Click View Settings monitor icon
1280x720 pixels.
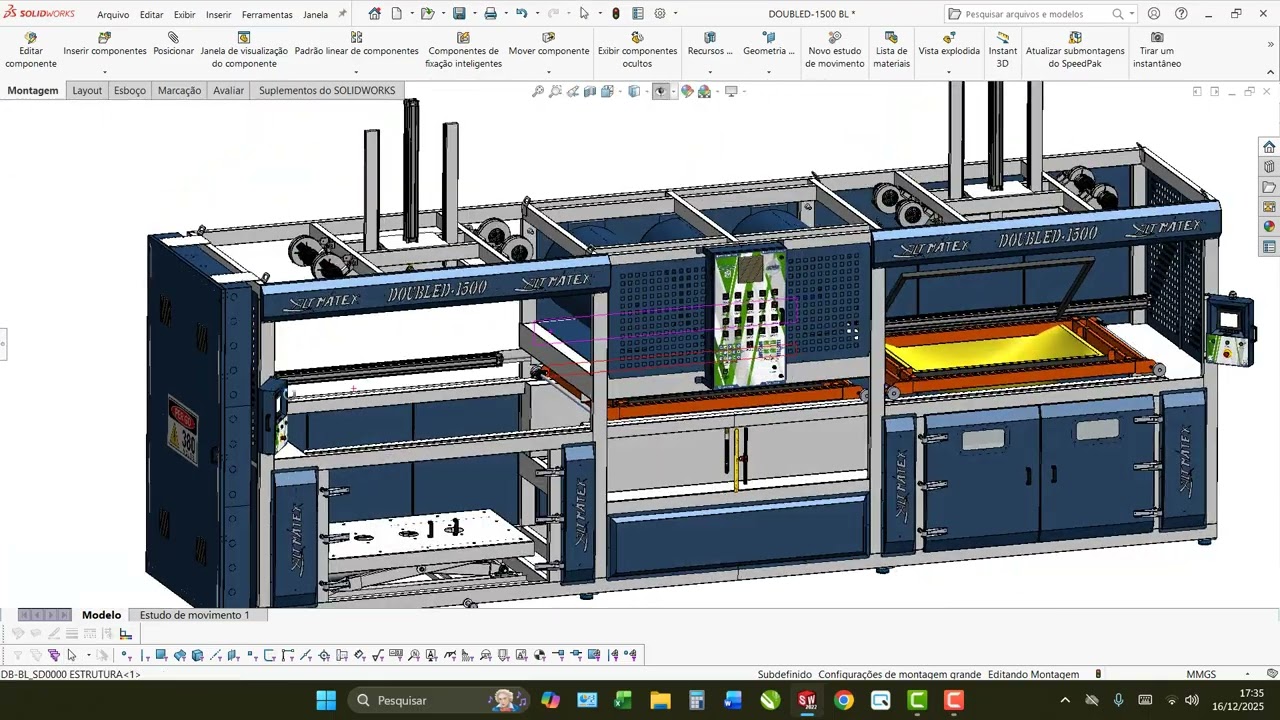pos(731,91)
